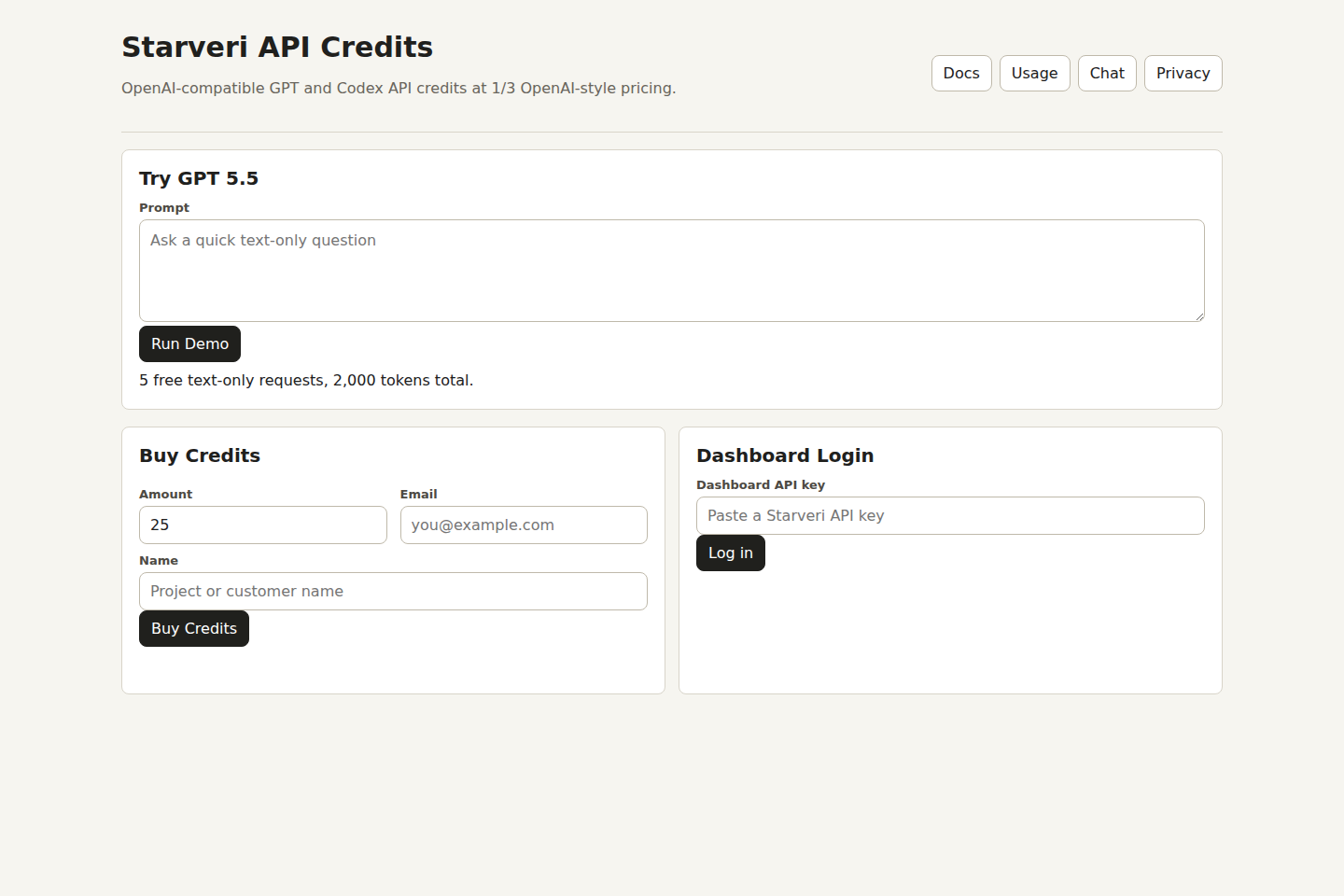Viewport: 1344px width, 896px height.
Task: Click the 'Dashboard API key' label
Action: [x=761, y=484]
